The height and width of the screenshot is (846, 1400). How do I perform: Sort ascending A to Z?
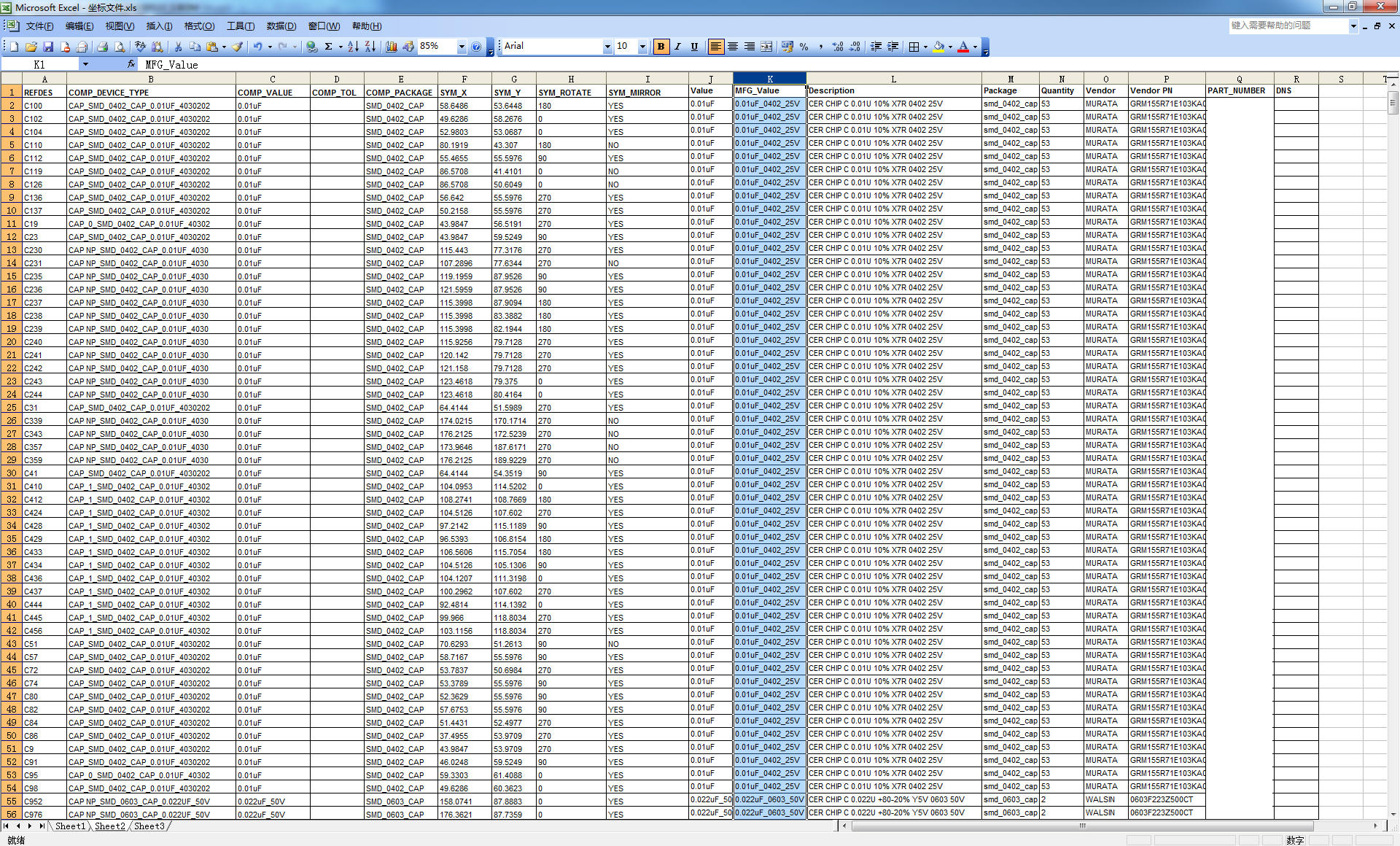(x=353, y=47)
